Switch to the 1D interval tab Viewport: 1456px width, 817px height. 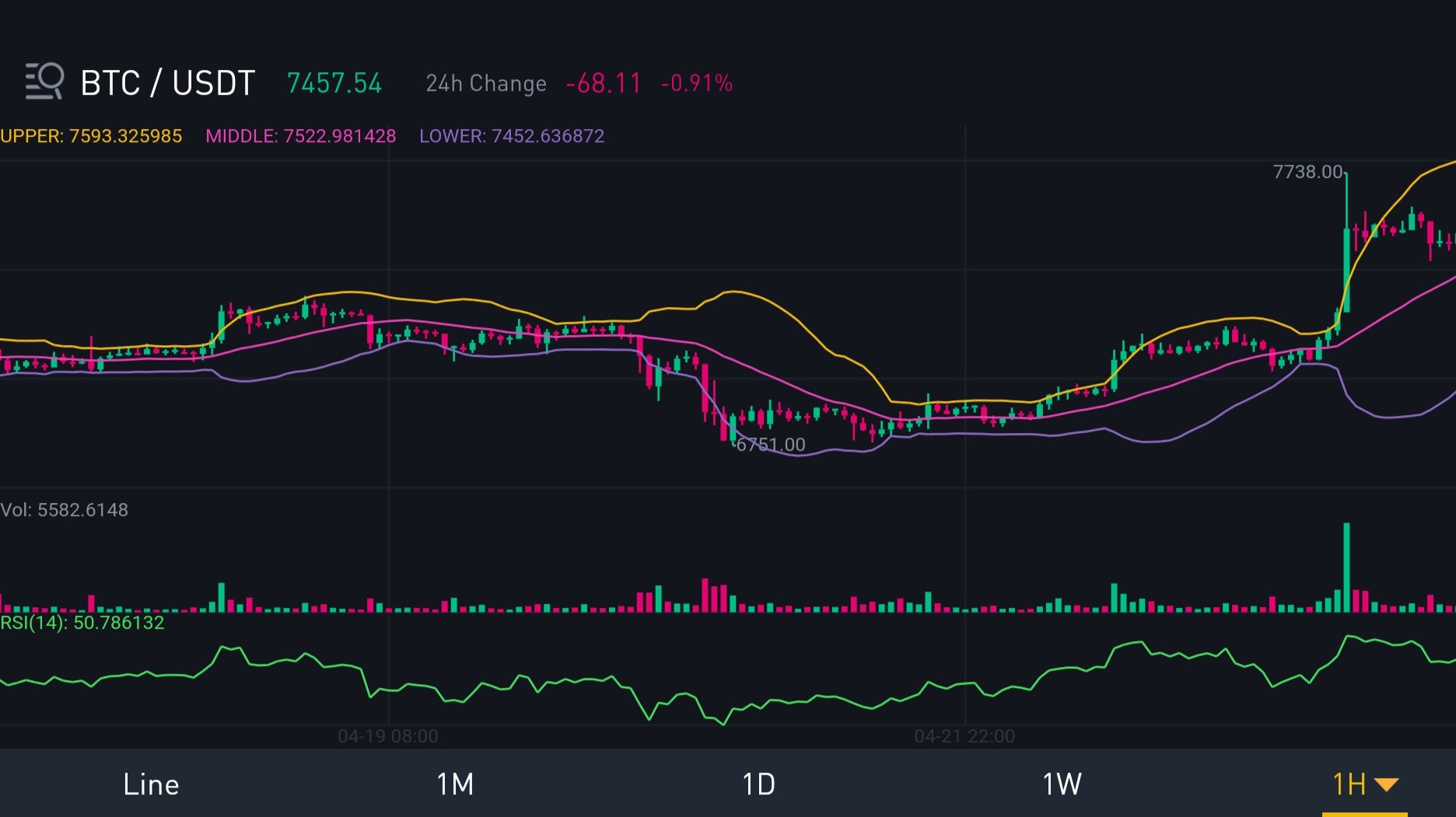point(758,784)
